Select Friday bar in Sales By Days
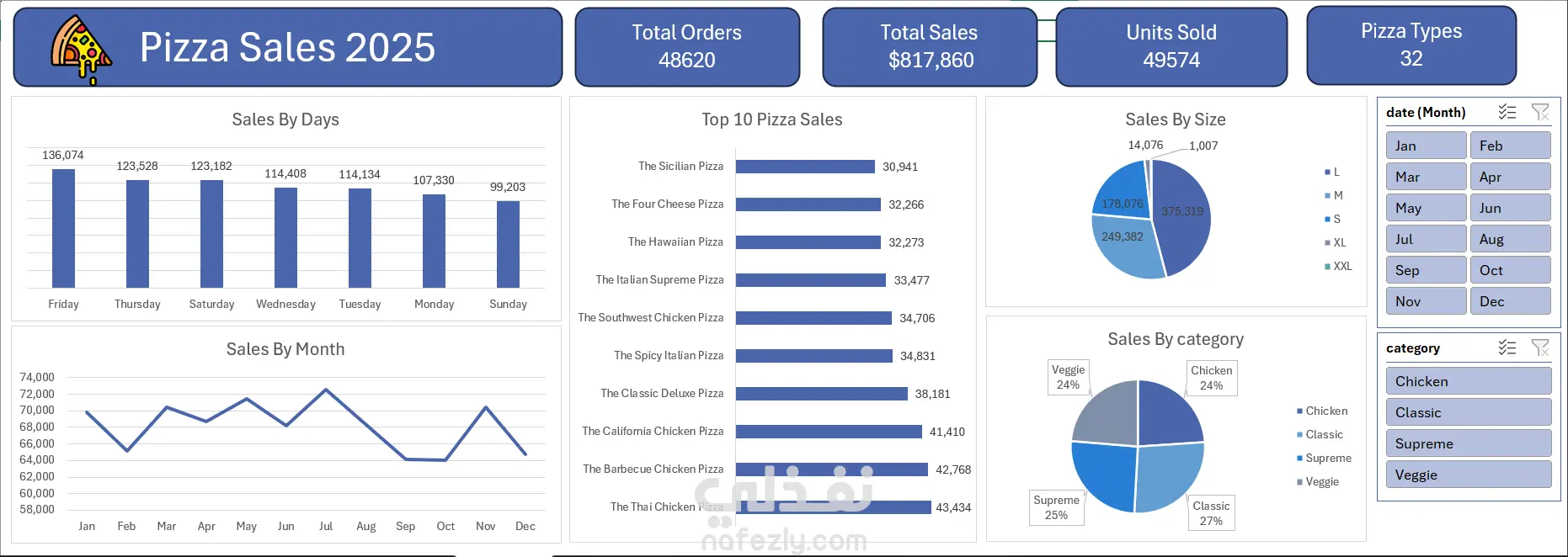This screenshot has height=557, width=1568. pos(63,228)
